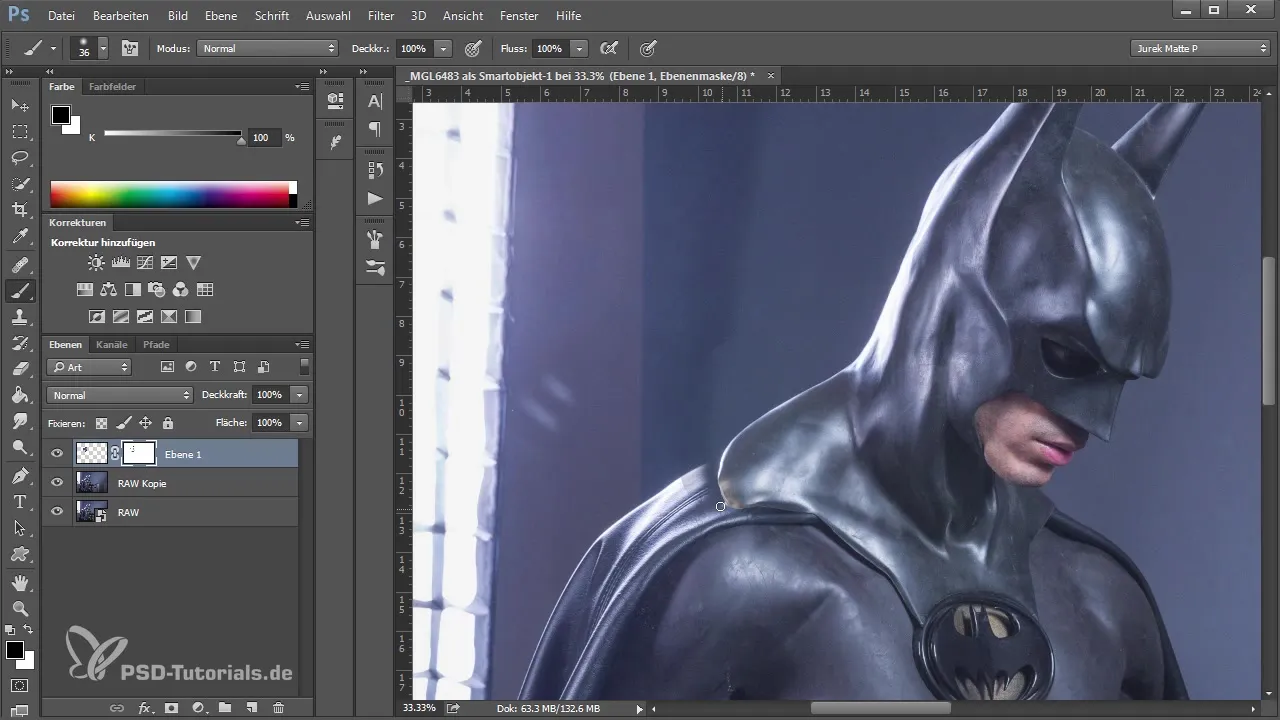Select the Path Selection tool
This screenshot has height=720, width=1280.
20,527
